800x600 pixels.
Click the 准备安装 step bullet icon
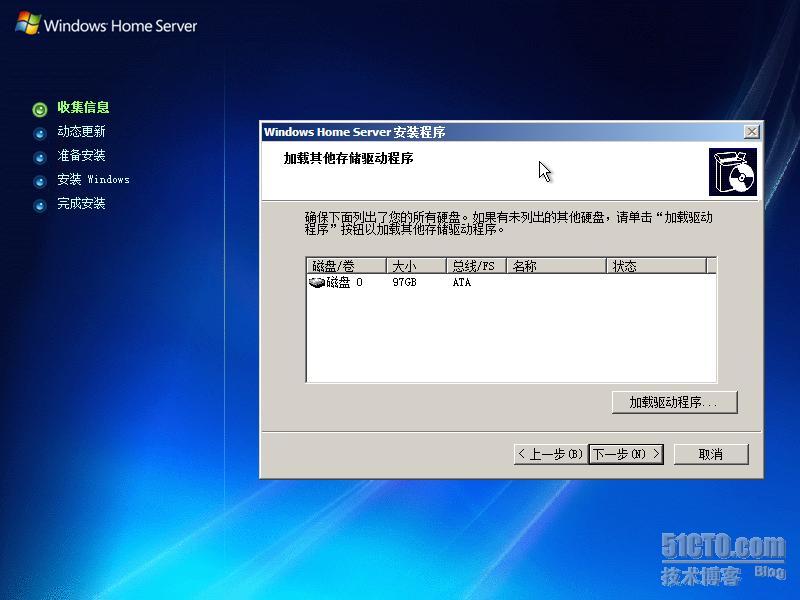click(x=40, y=158)
